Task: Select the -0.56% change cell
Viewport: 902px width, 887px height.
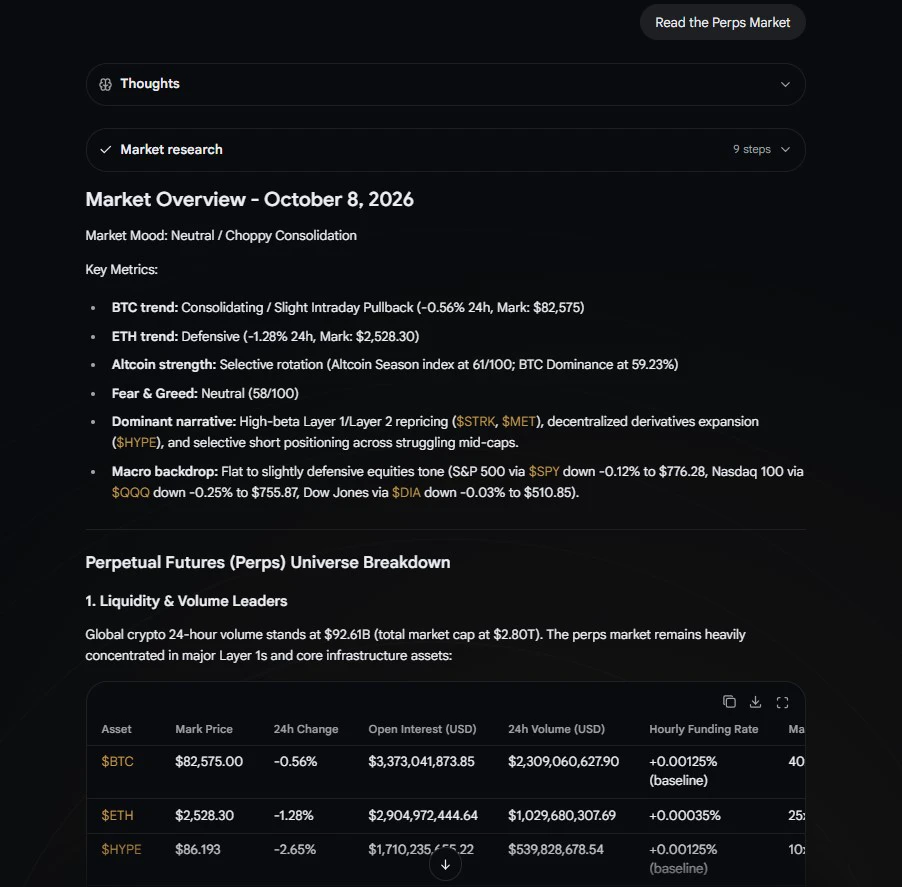Action: [295, 762]
